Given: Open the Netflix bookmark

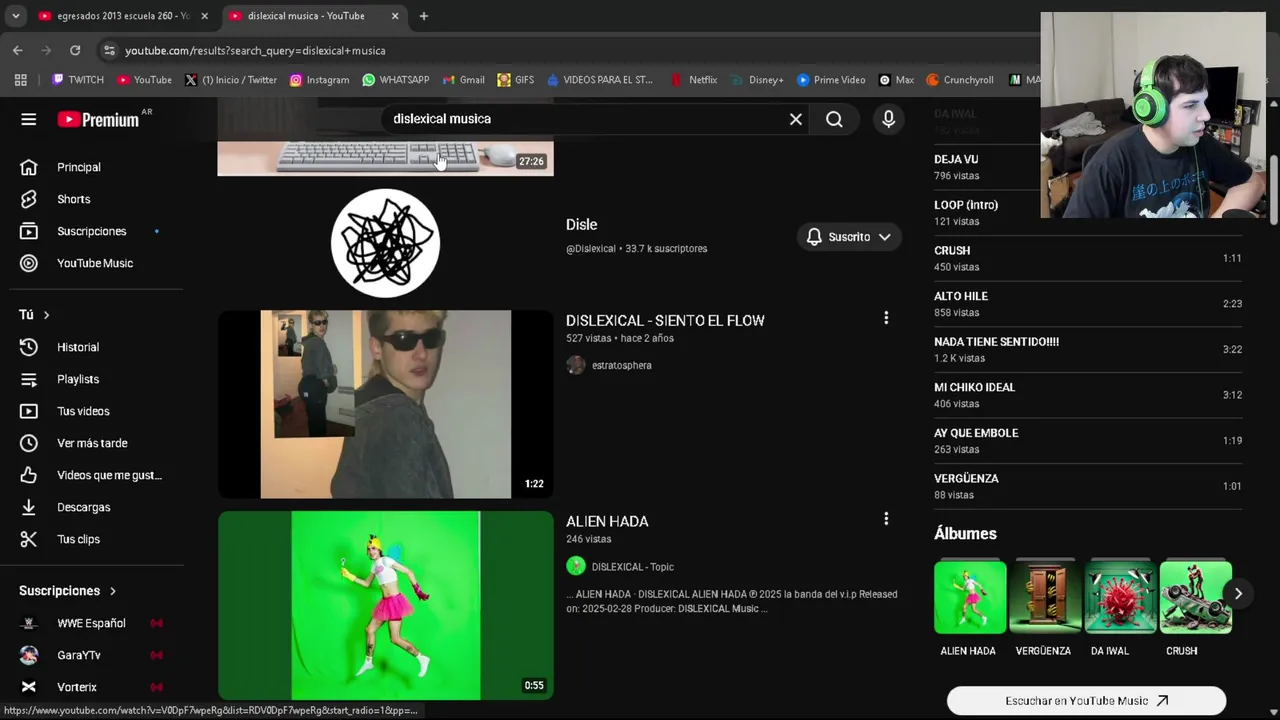Looking at the screenshot, I should pos(694,80).
